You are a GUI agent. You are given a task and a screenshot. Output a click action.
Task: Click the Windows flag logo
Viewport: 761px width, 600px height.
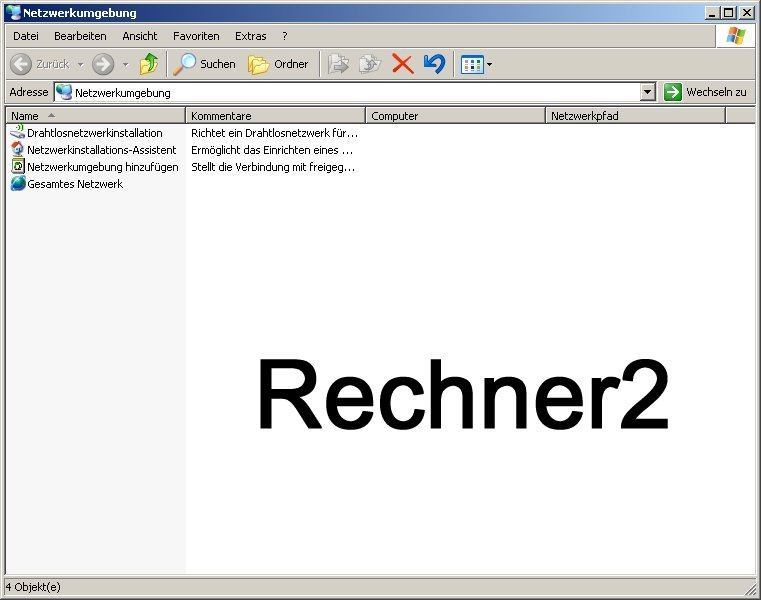click(736, 36)
